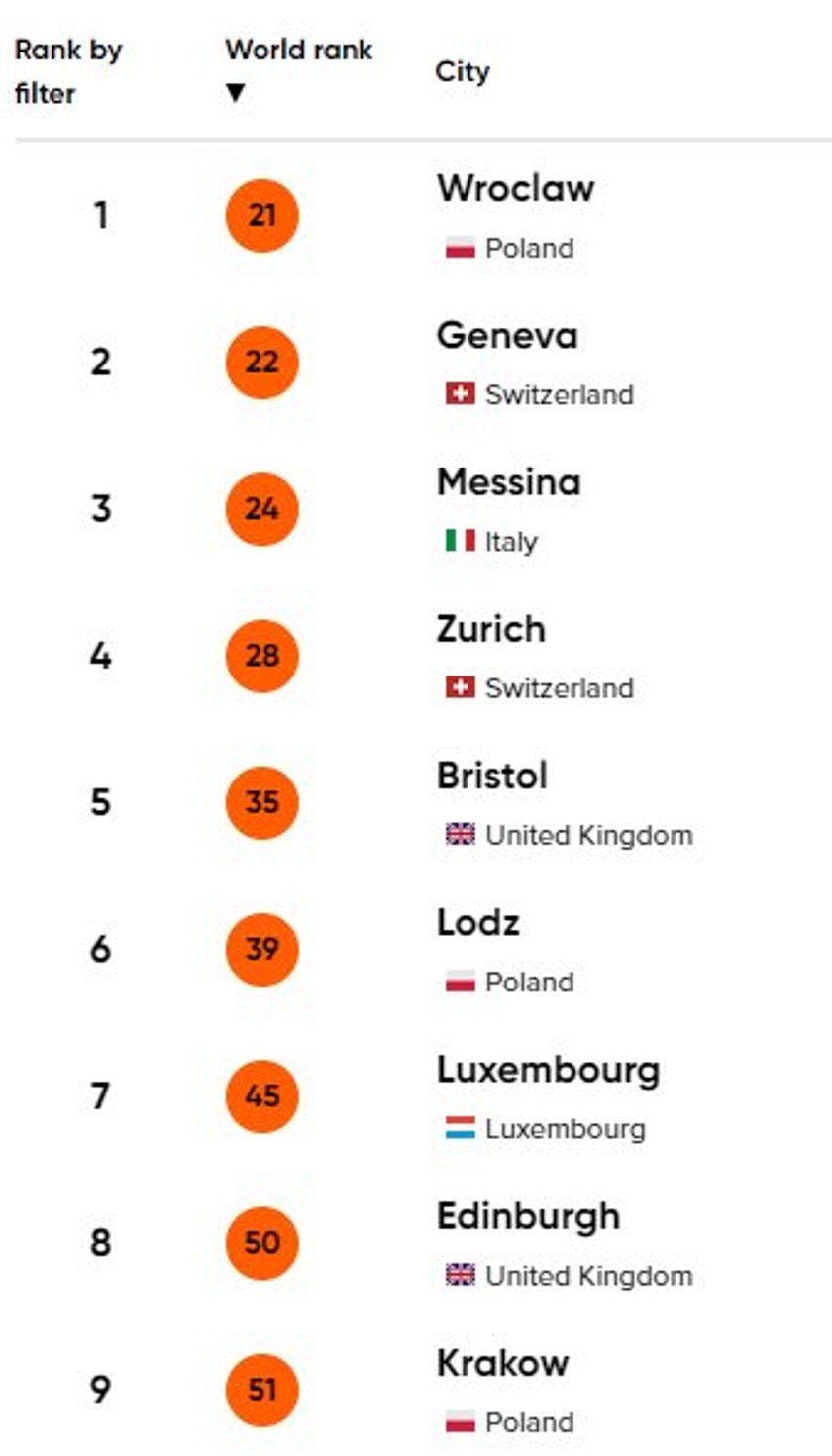Viewport: 832px width, 1456px height.
Task: Click the United Kingdom flag under Bristol
Action: tap(460, 835)
